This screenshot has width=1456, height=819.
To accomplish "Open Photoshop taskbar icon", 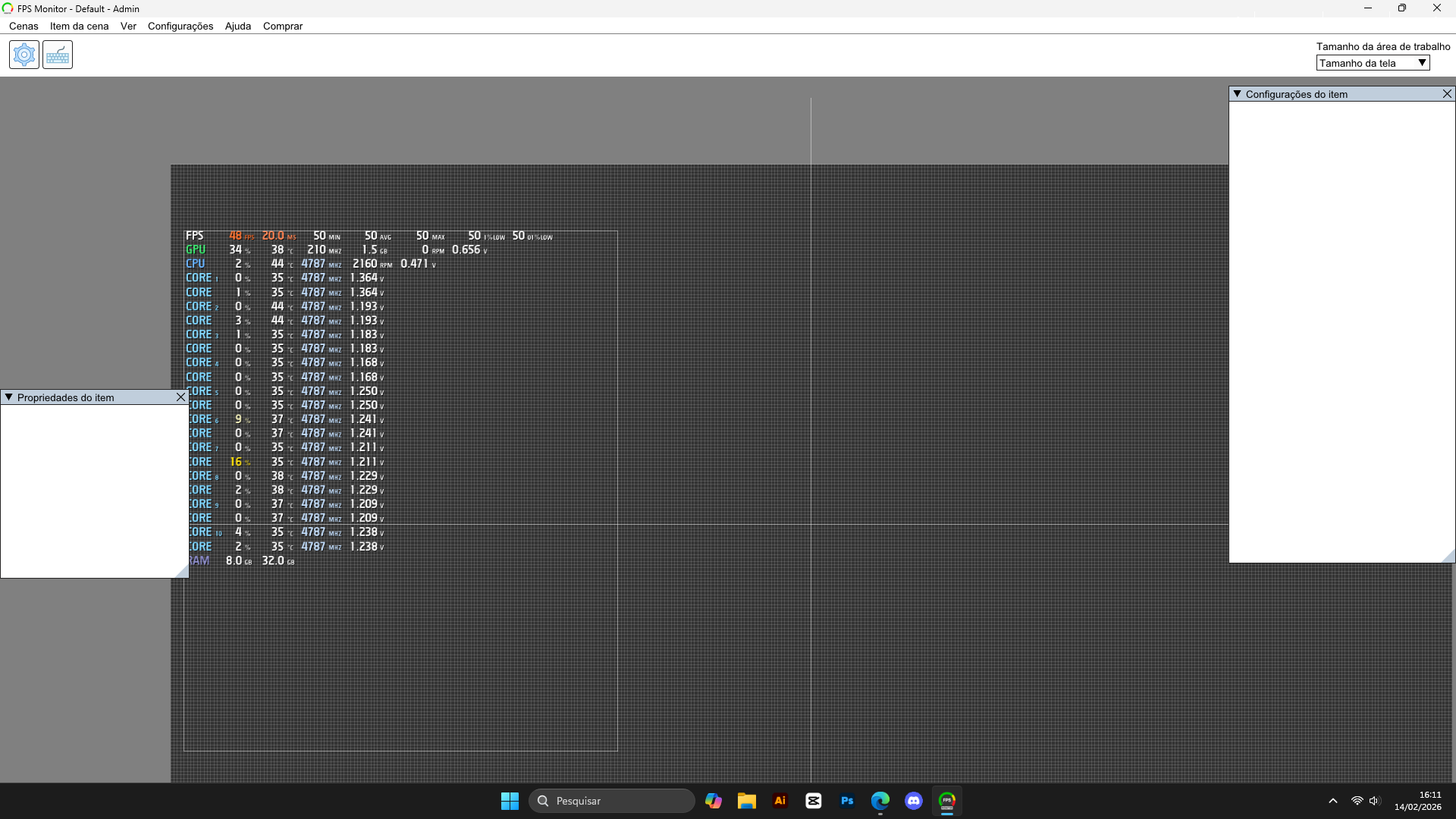I will coord(847,801).
